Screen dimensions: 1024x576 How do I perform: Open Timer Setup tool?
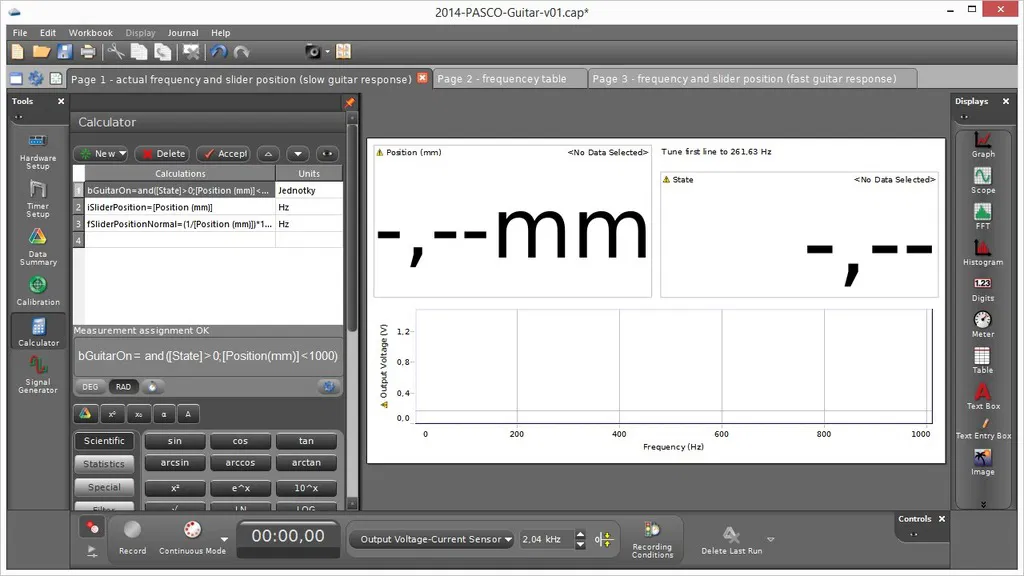click(x=38, y=199)
